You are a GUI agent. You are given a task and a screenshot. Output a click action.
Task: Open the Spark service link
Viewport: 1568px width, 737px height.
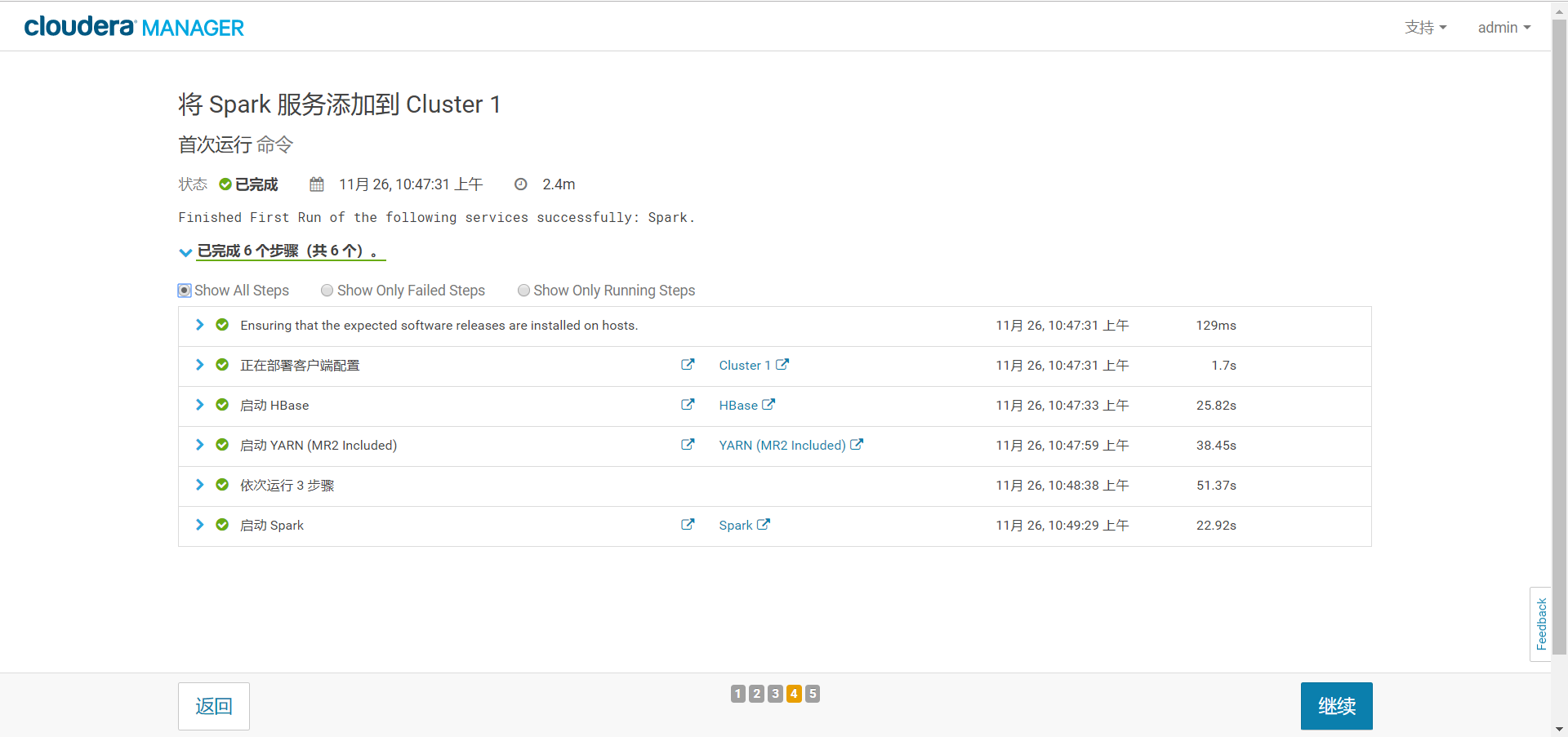pyautogui.click(x=736, y=526)
